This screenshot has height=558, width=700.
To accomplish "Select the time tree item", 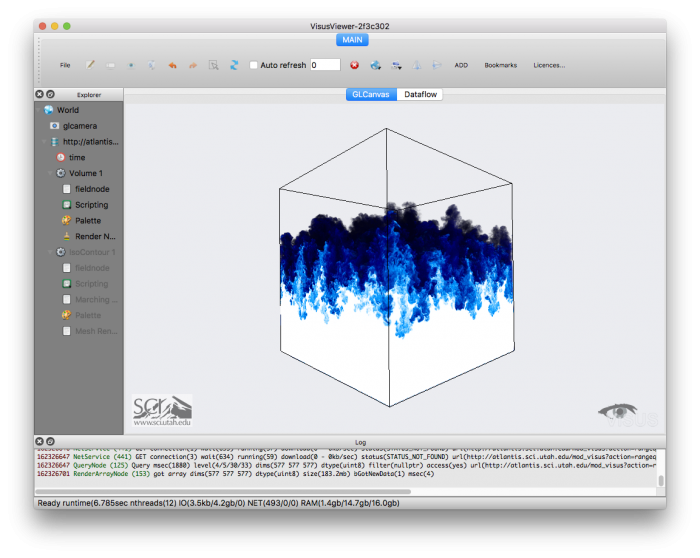I will click(x=79, y=157).
